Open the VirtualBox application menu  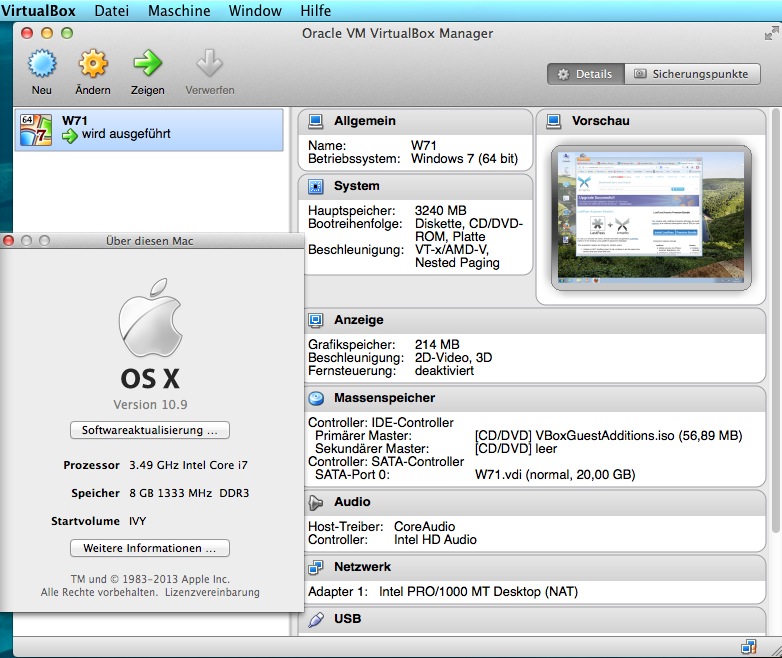point(38,10)
